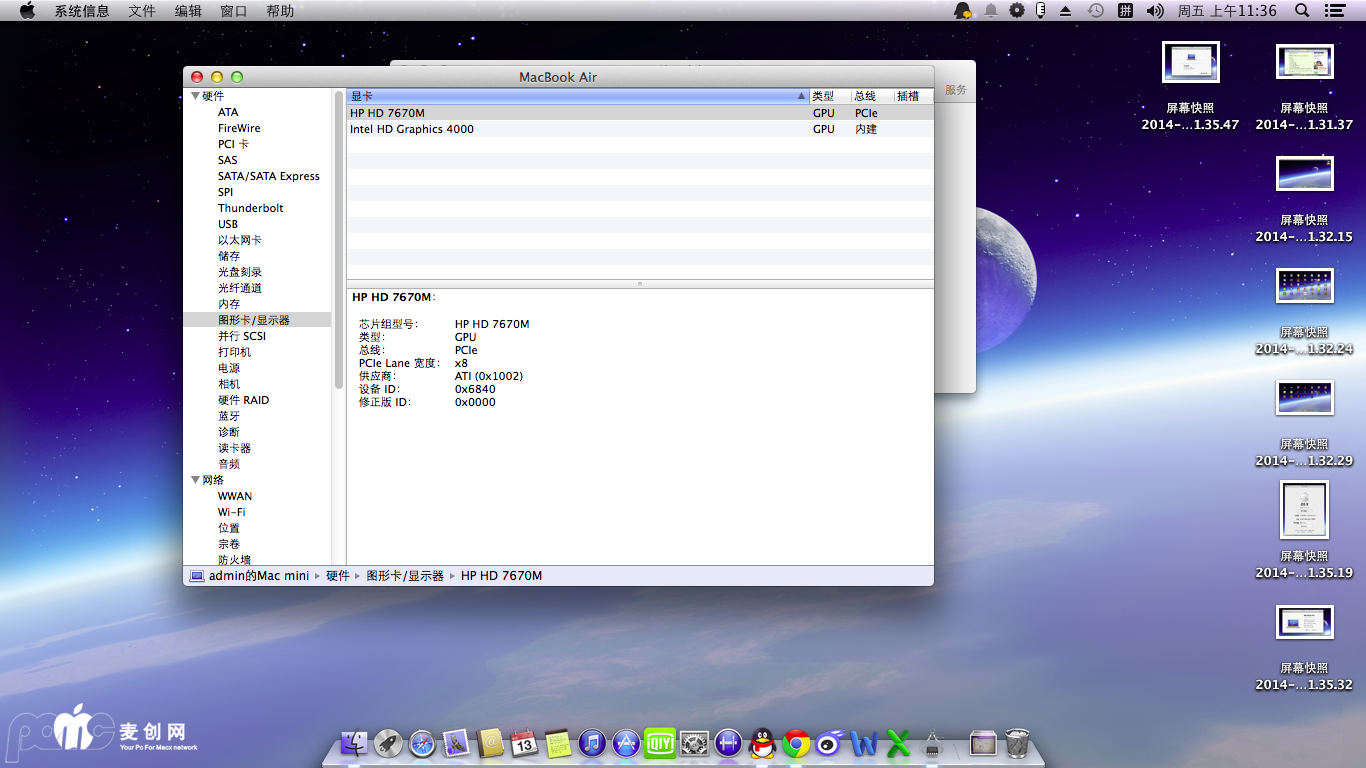This screenshot has height=768, width=1366.
Task: Collapse the 网络 section in sidebar
Action: coord(195,480)
